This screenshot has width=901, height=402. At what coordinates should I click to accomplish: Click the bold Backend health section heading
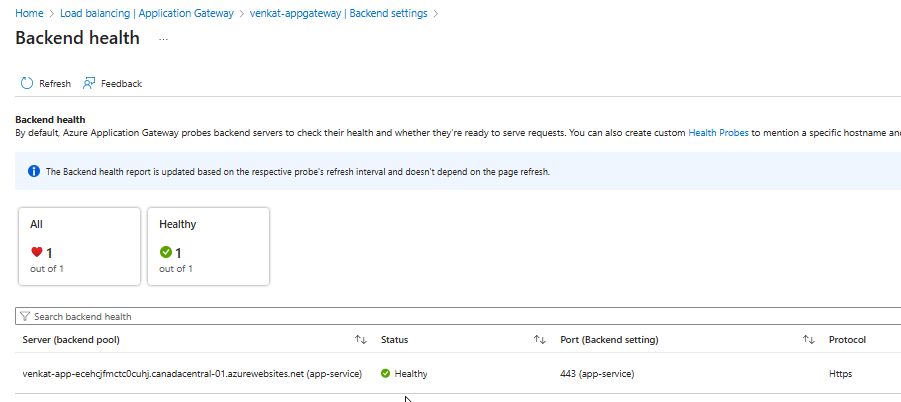point(50,119)
